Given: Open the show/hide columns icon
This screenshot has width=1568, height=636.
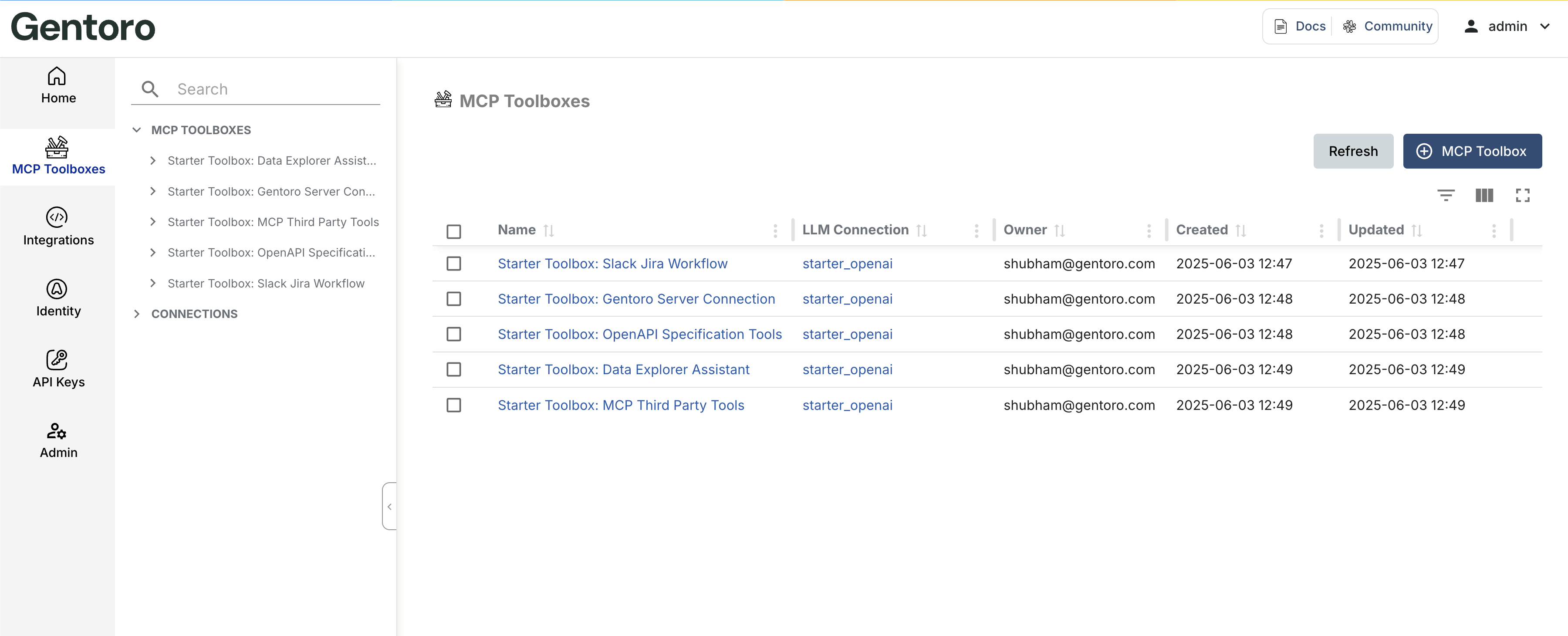Looking at the screenshot, I should click(x=1484, y=195).
